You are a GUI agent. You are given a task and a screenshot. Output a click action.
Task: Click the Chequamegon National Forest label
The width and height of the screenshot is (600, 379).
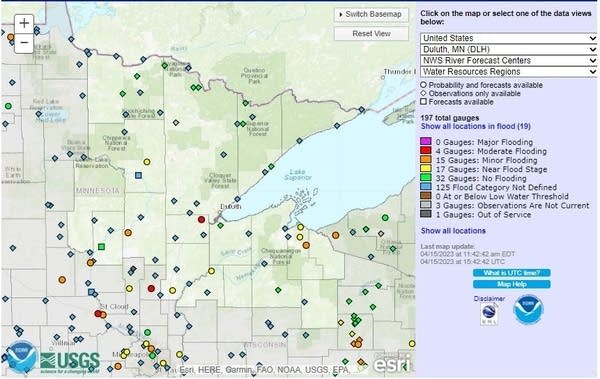point(280,256)
